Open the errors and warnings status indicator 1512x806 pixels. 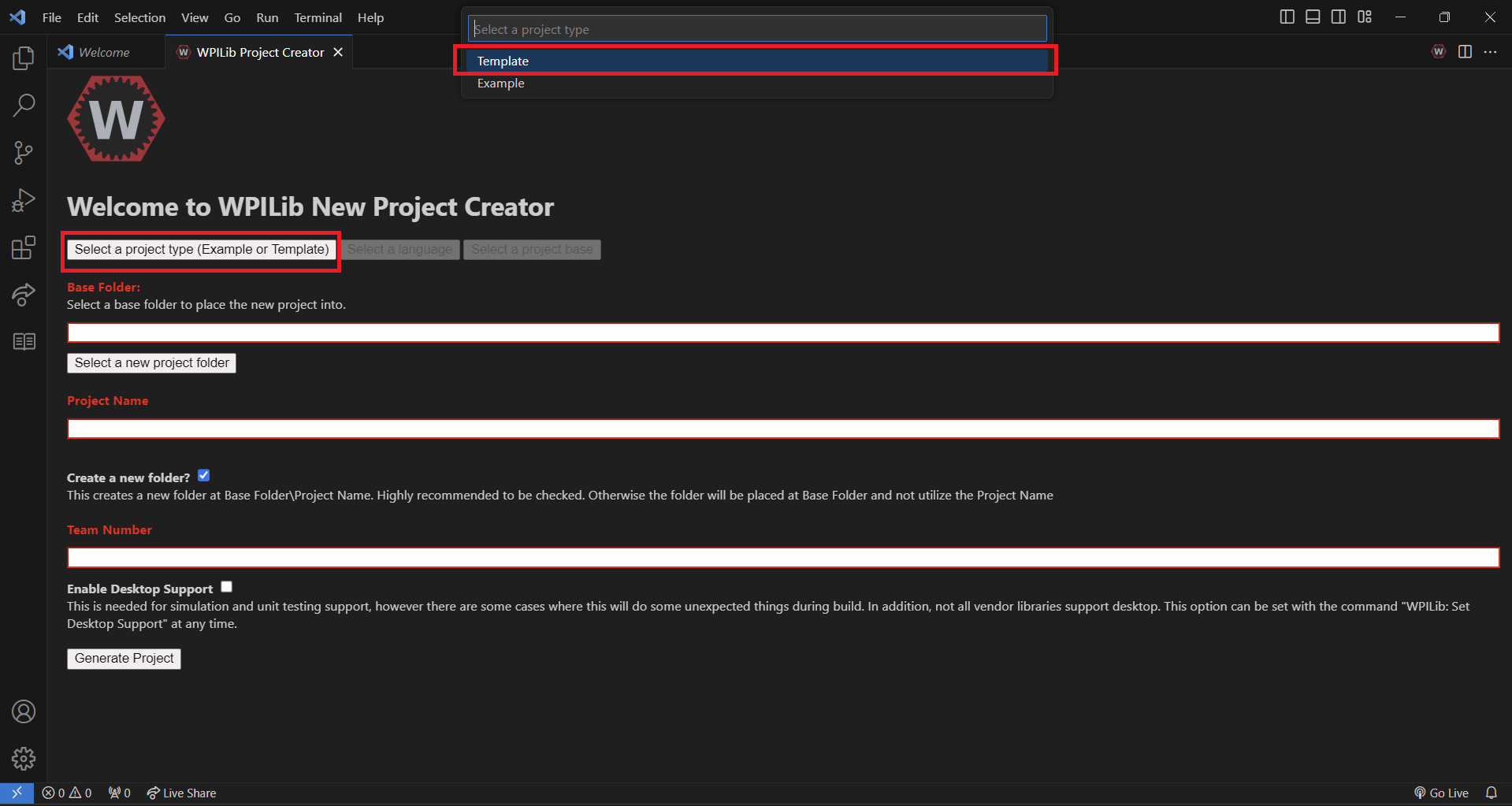67,793
